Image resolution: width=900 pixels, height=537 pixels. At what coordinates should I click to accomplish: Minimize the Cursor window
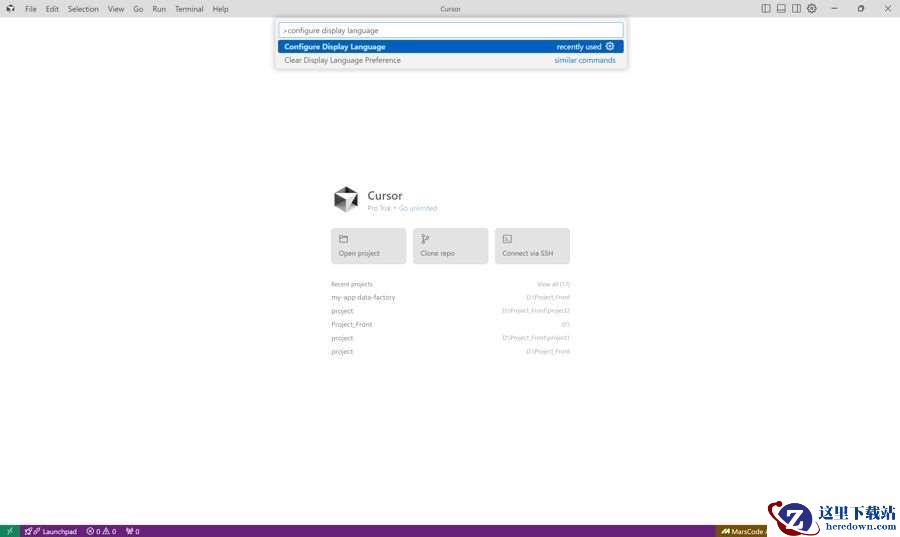835,9
